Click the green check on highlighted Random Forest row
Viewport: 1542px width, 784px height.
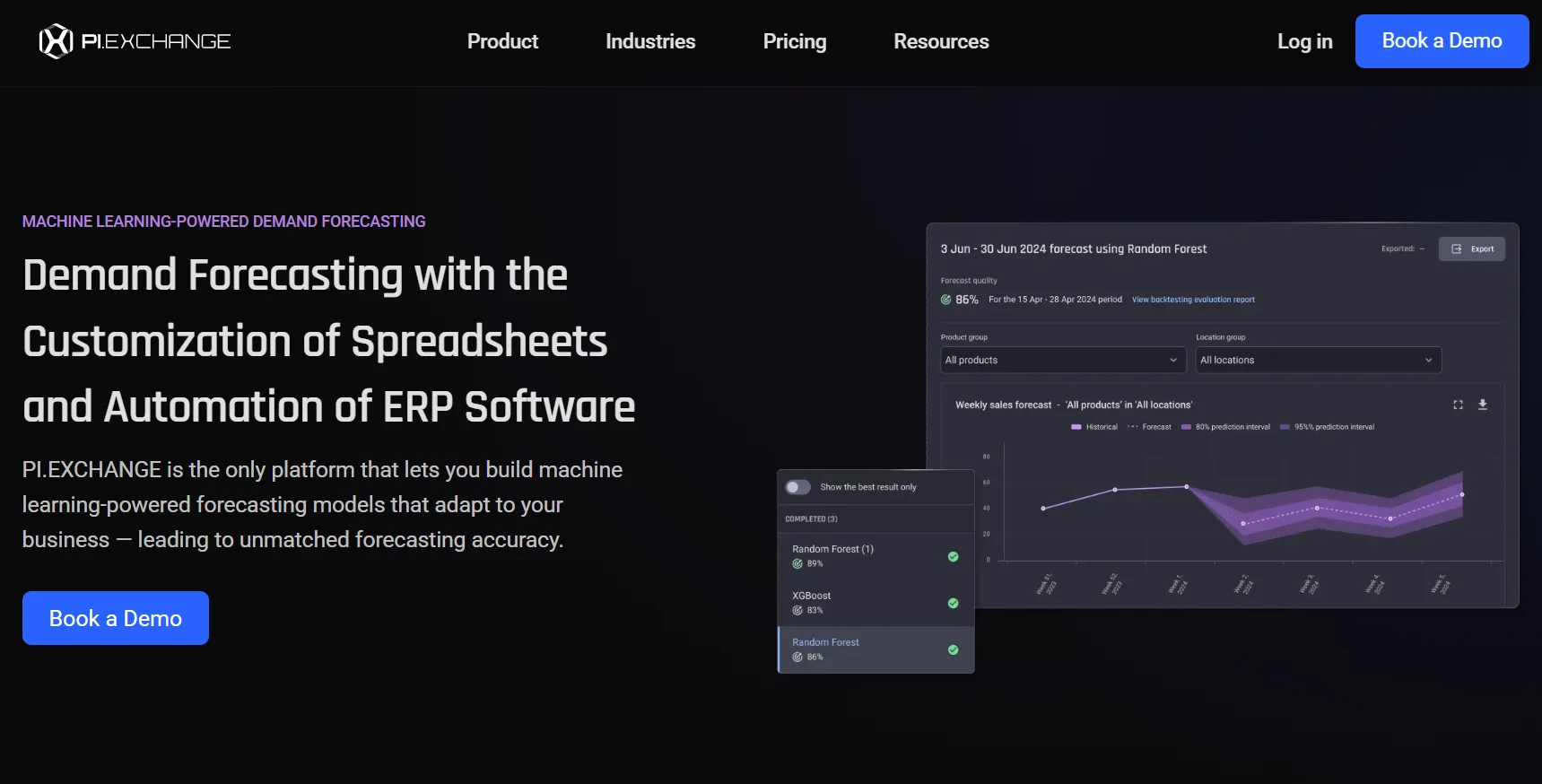click(953, 649)
